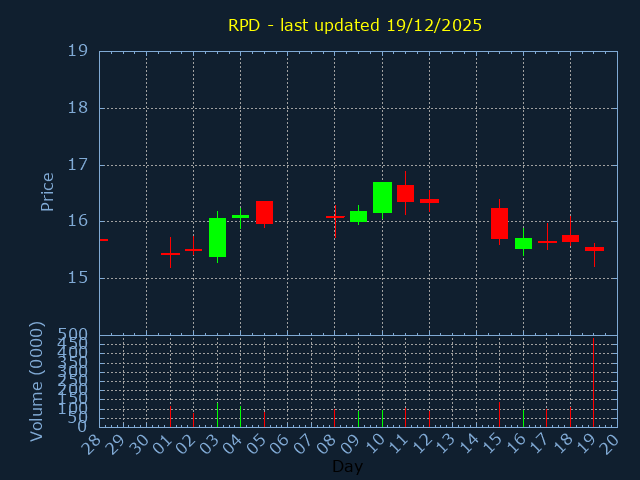Screen dimensions: 640x480
Task: Click the red candlestick on day 05
Action: point(264,212)
